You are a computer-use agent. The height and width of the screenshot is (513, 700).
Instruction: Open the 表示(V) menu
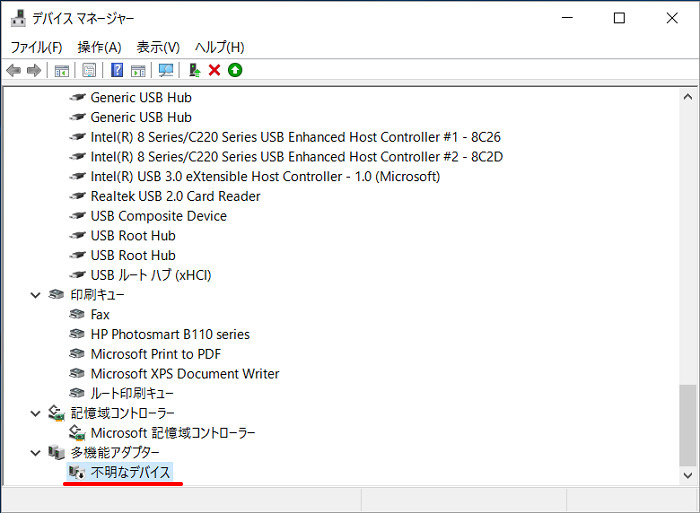pyautogui.click(x=158, y=47)
